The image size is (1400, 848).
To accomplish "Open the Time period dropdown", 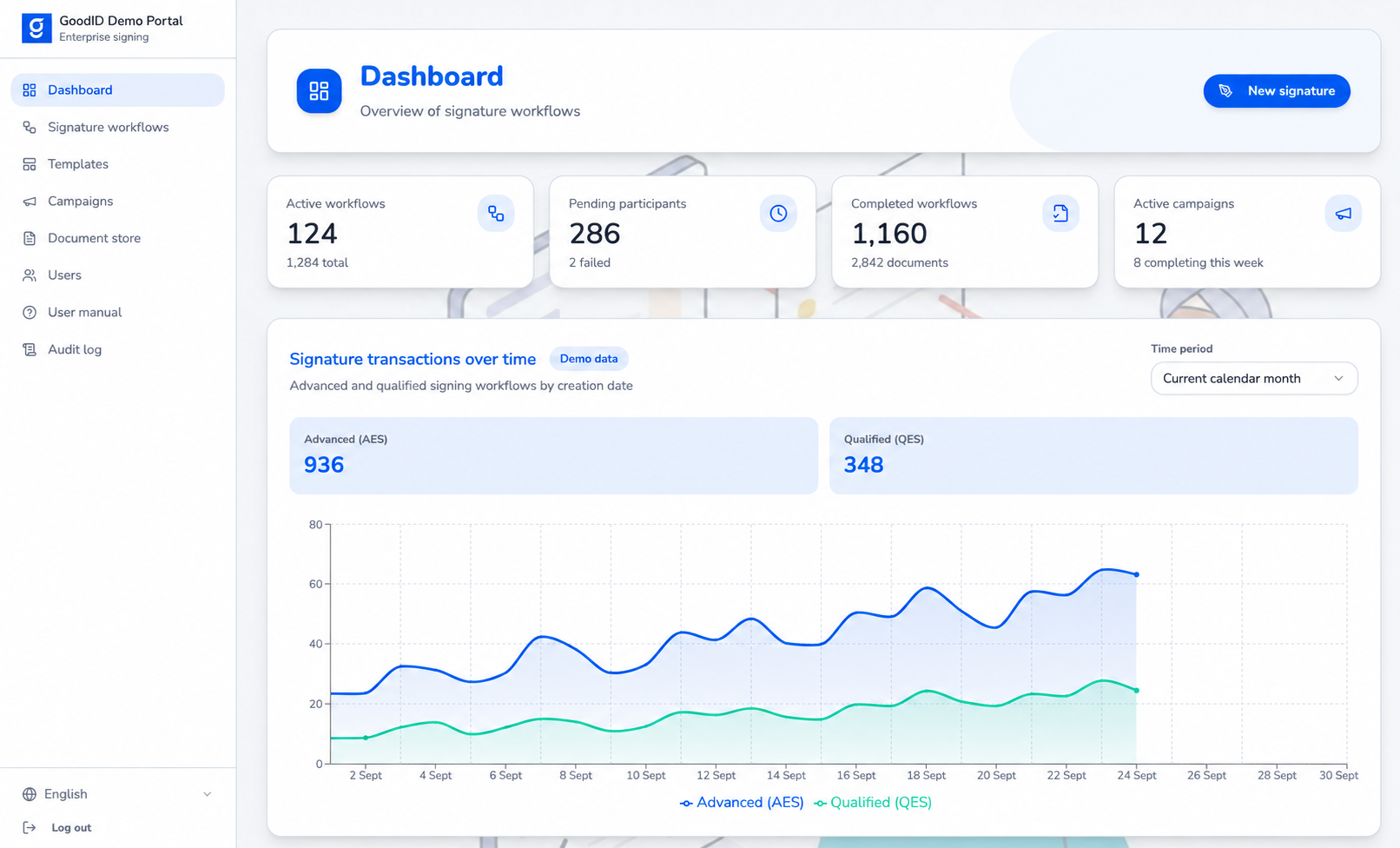I will point(1254,379).
